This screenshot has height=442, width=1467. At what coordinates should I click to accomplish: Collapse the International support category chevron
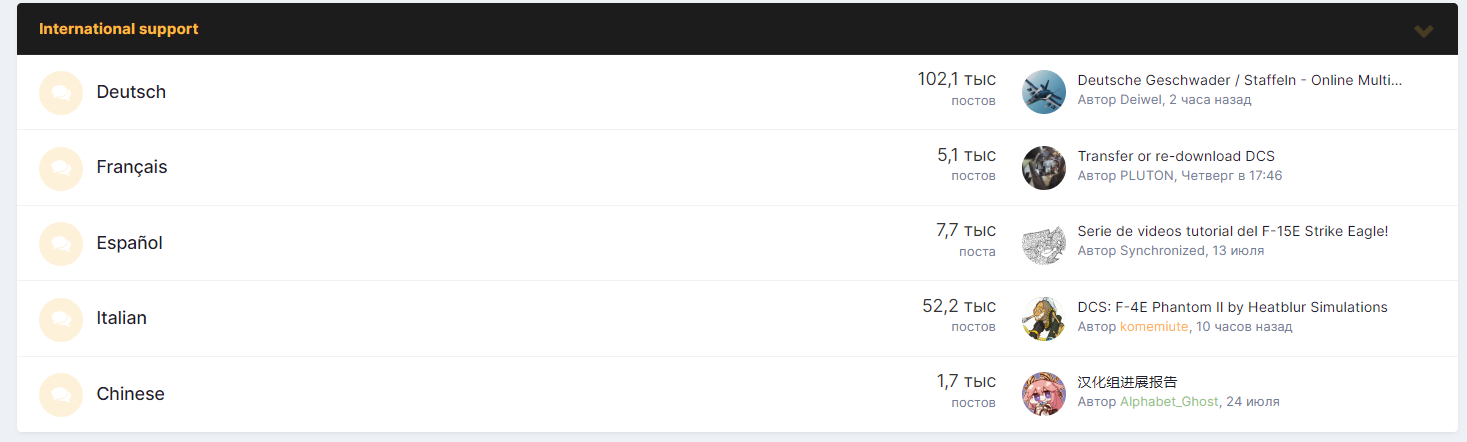tap(1424, 30)
